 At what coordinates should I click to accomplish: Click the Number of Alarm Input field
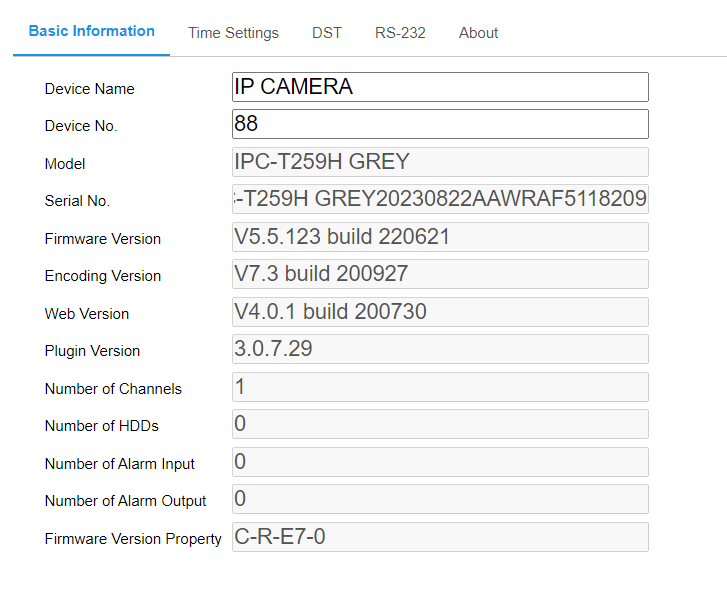pos(440,462)
